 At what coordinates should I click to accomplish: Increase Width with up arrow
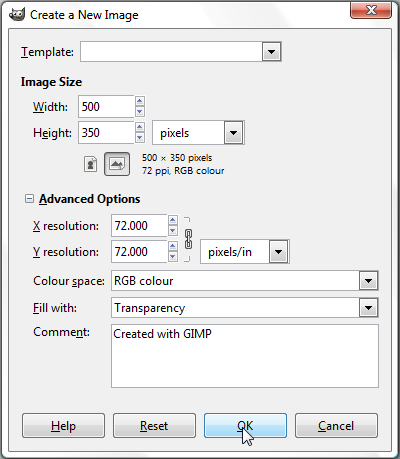click(140, 101)
